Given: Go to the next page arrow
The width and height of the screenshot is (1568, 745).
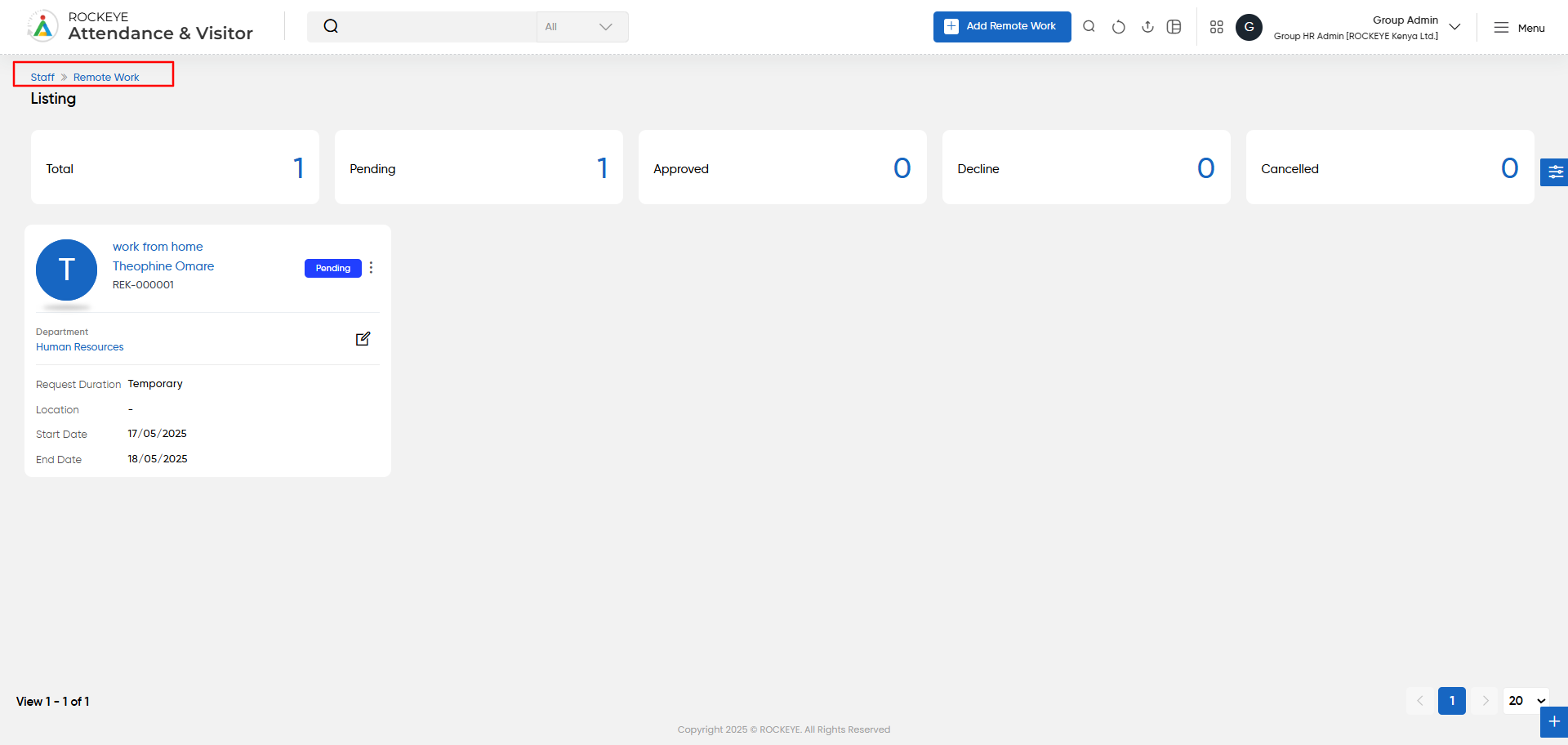Looking at the screenshot, I should (x=1486, y=701).
